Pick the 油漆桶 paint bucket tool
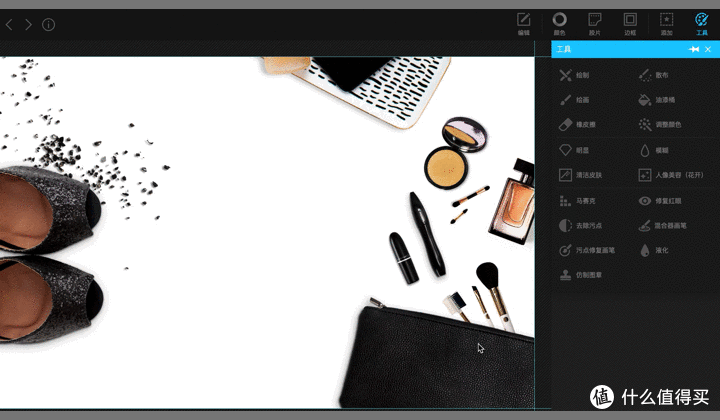 657,100
